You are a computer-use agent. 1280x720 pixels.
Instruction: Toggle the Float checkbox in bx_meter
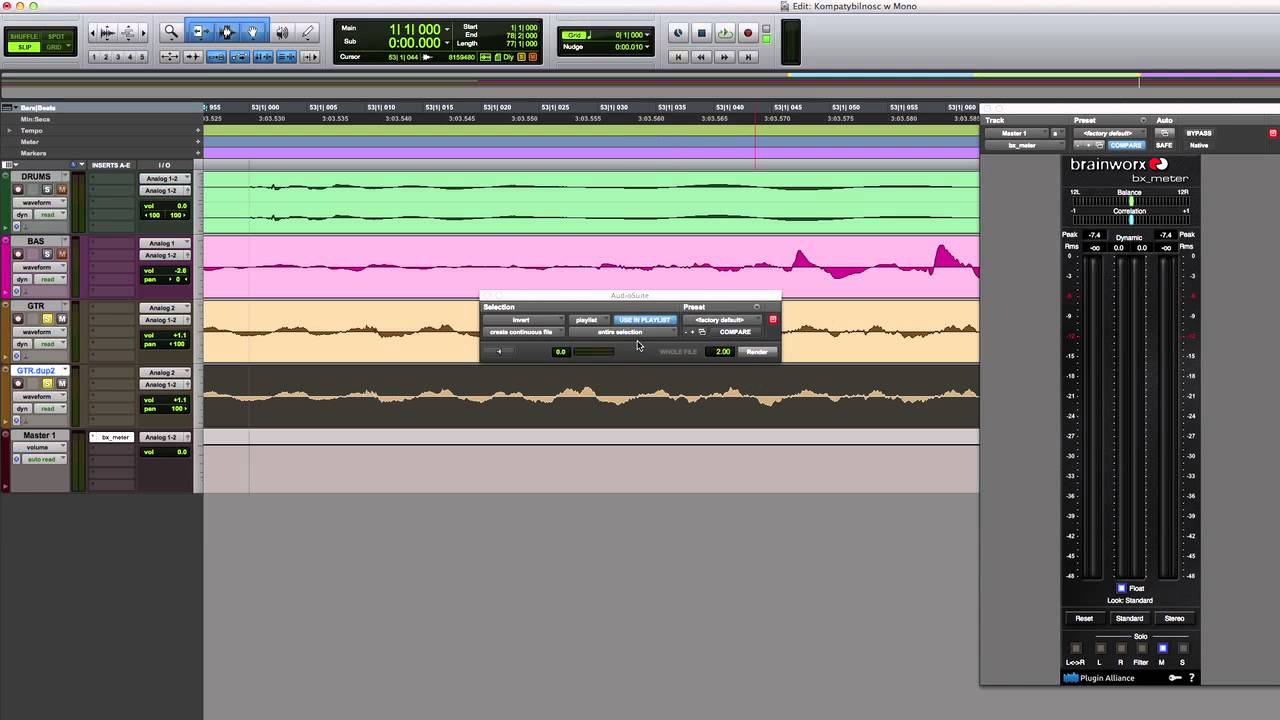pos(1121,588)
